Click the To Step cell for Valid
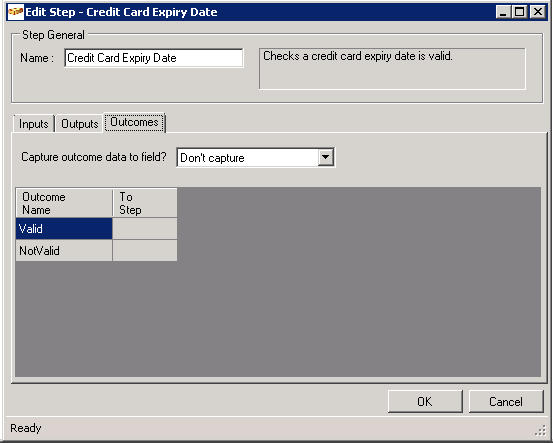Viewport: 553px width, 443px height. [x=145, y=229]
